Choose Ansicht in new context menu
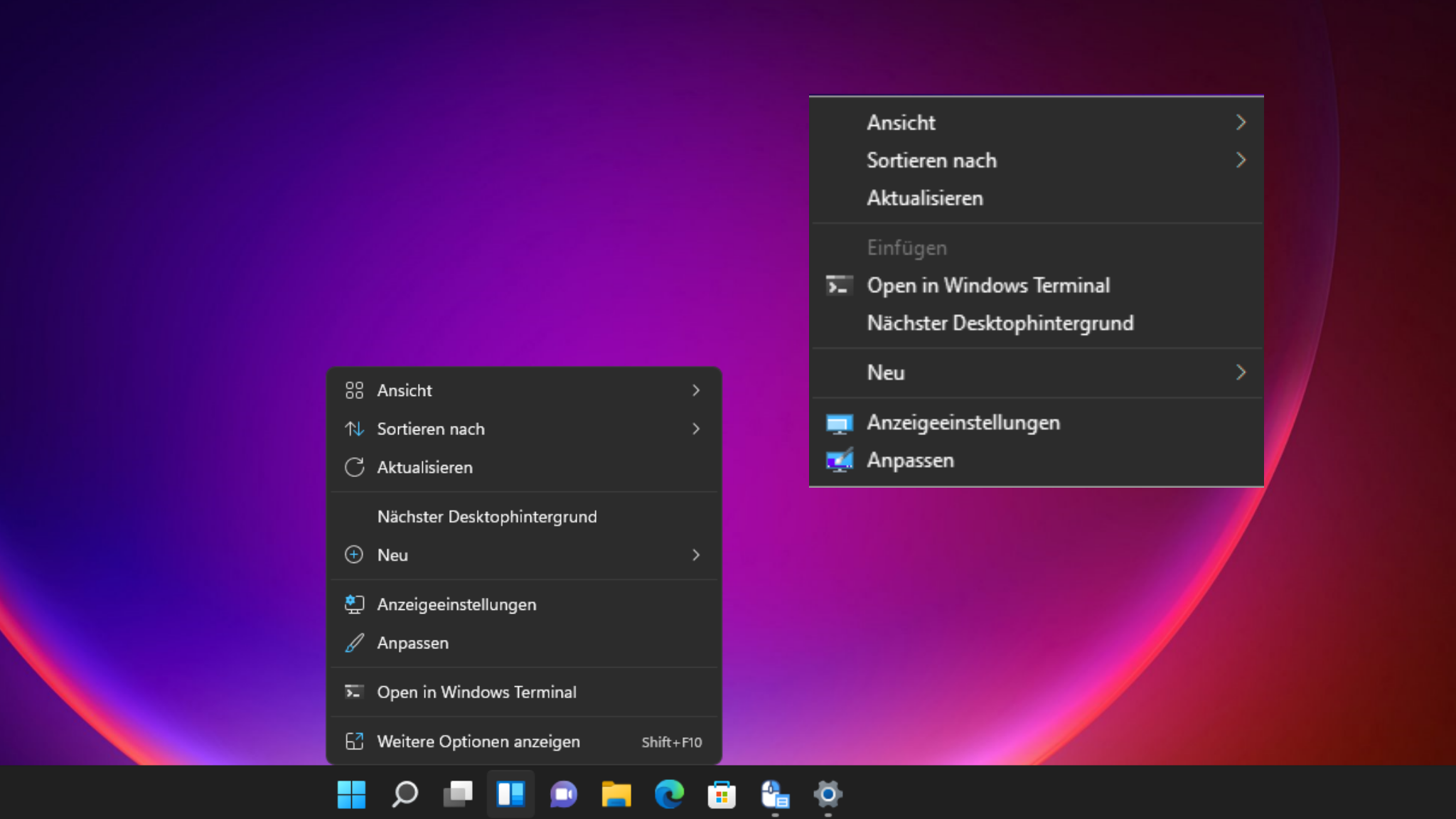Viewport: 1456px width, 819px height. [x=524, y=390]
